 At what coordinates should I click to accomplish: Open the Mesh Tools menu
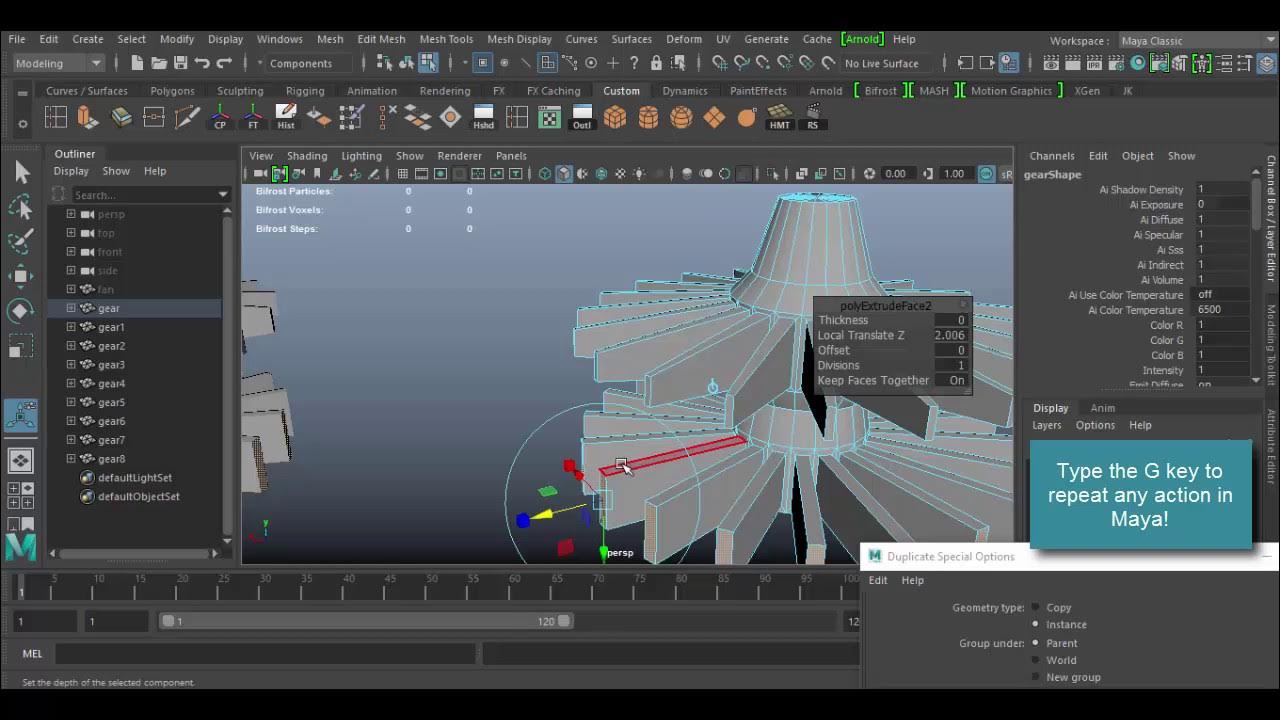click(446, 39)
